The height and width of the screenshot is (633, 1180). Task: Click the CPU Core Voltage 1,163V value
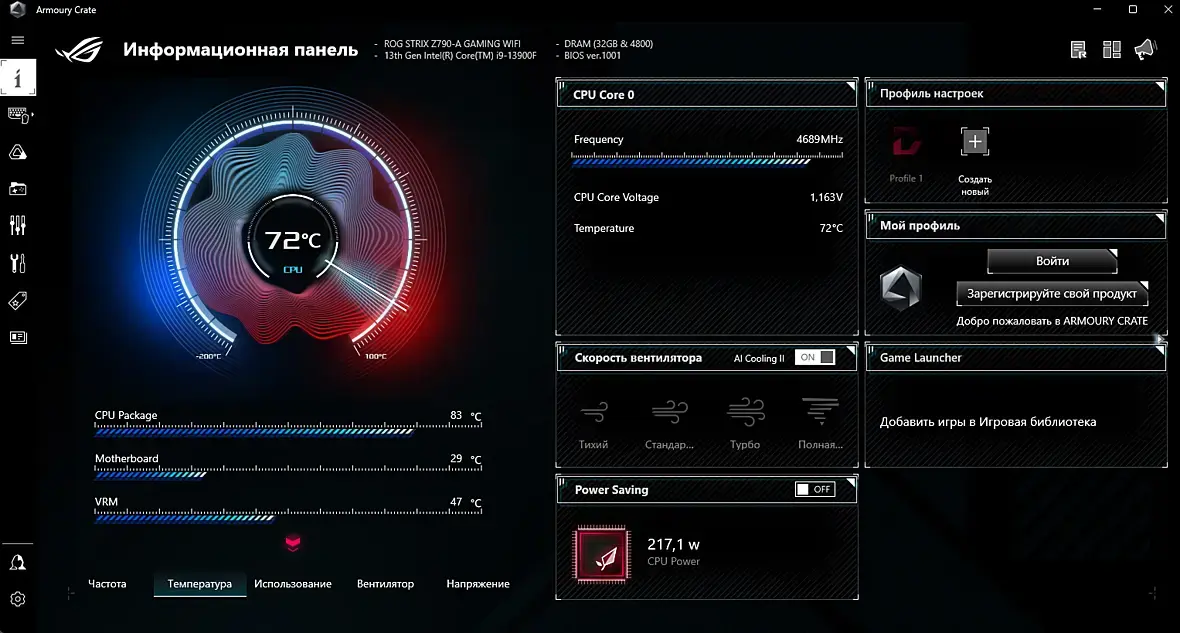pos(826,197)
